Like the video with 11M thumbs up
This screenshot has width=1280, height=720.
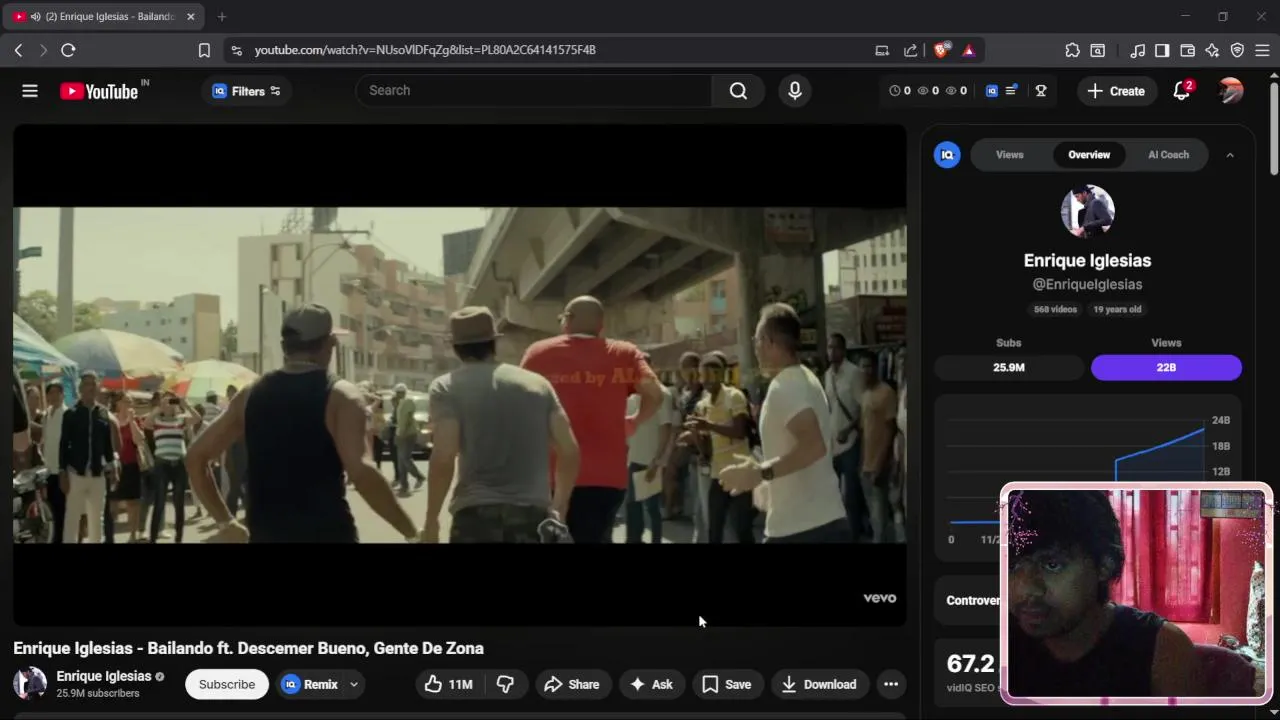tap(447, 684)
